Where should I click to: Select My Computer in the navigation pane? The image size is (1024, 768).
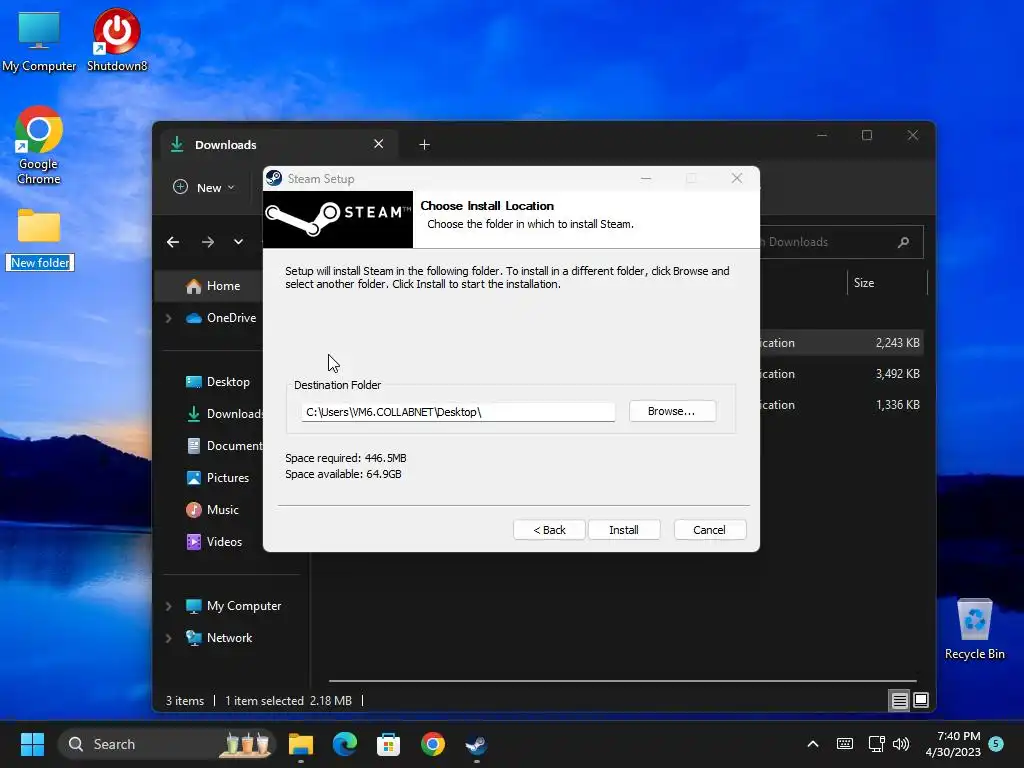tap(233, 606)
